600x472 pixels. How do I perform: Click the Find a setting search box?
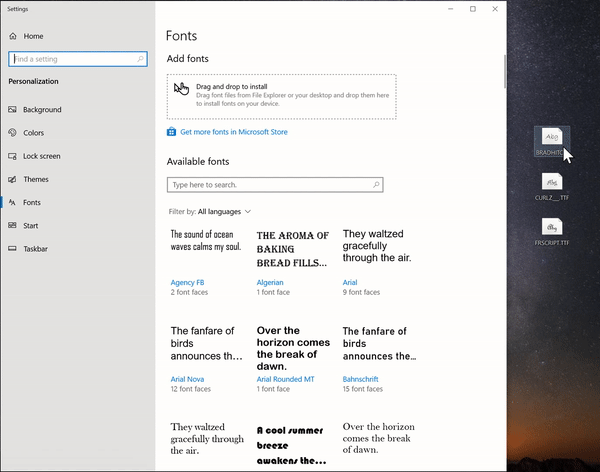pos(76,59)
